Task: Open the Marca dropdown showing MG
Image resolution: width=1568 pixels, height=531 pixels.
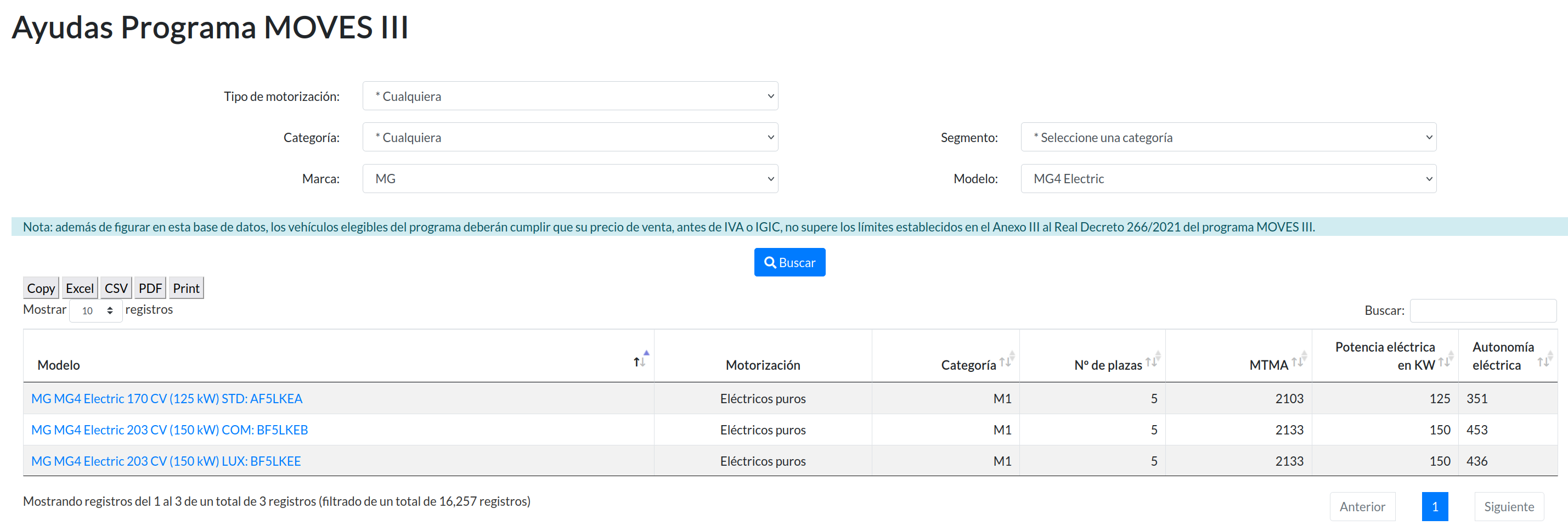Action: coord(569,178)
